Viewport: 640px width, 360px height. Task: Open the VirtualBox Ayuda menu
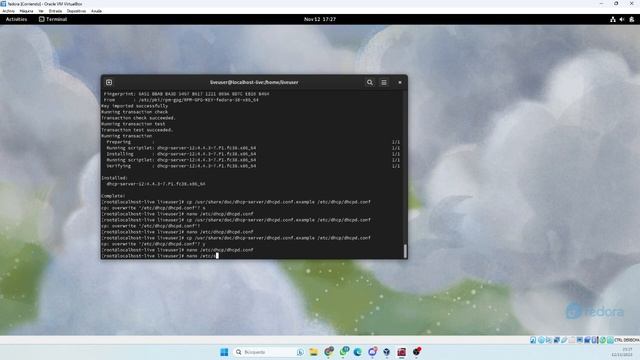coord(96,11)
